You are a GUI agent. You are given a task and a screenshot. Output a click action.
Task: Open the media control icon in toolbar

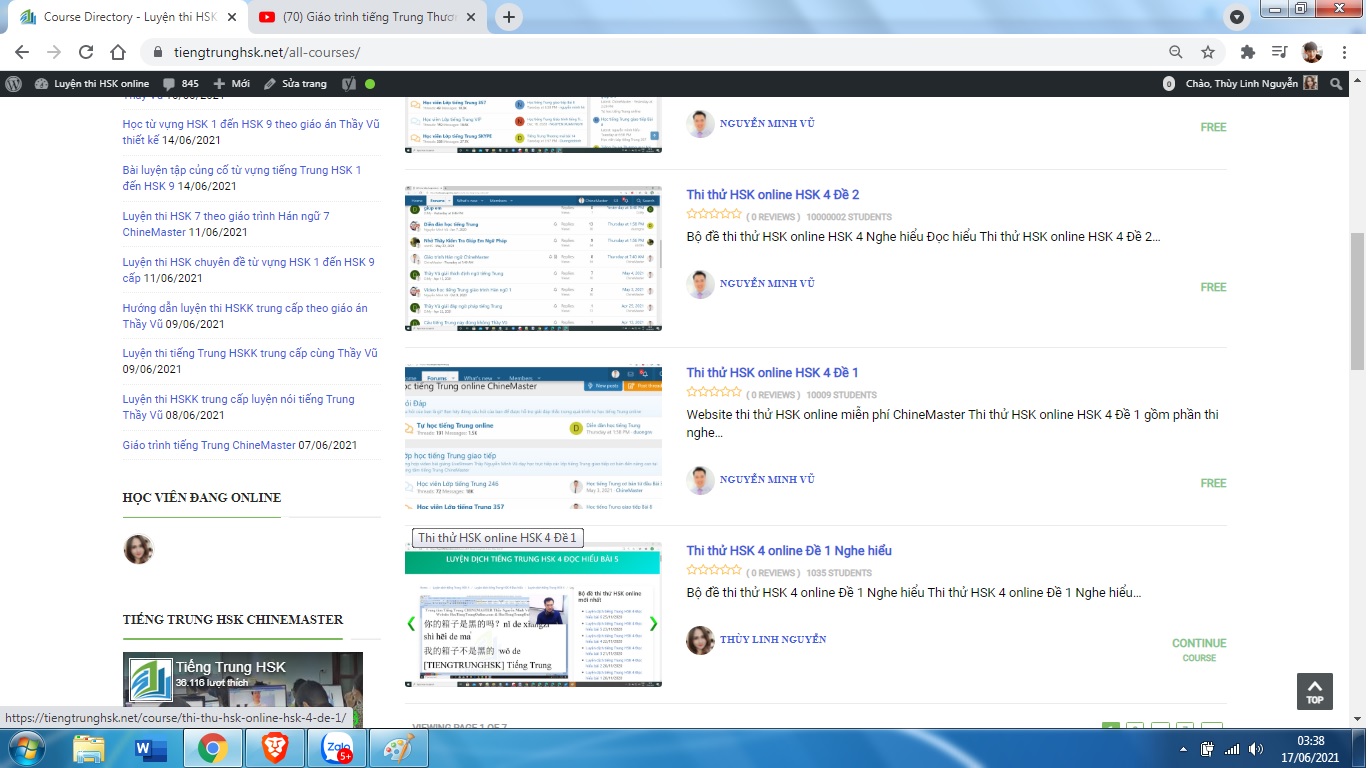1279,52
